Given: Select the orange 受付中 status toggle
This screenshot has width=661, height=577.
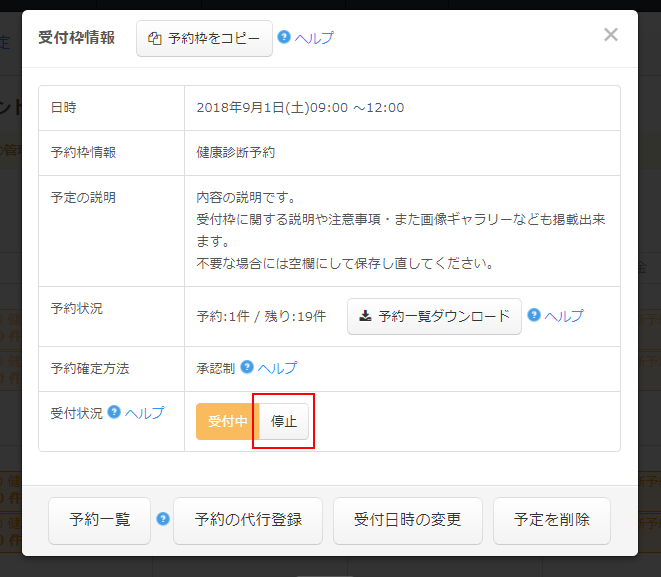Looking at the screenshot, I should coord(227,422).
